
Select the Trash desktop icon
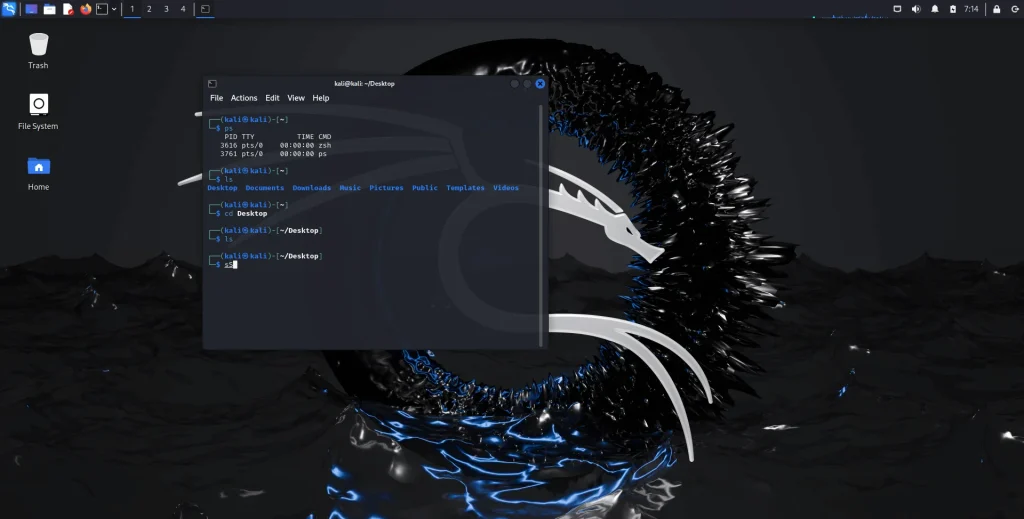point(39,51)
